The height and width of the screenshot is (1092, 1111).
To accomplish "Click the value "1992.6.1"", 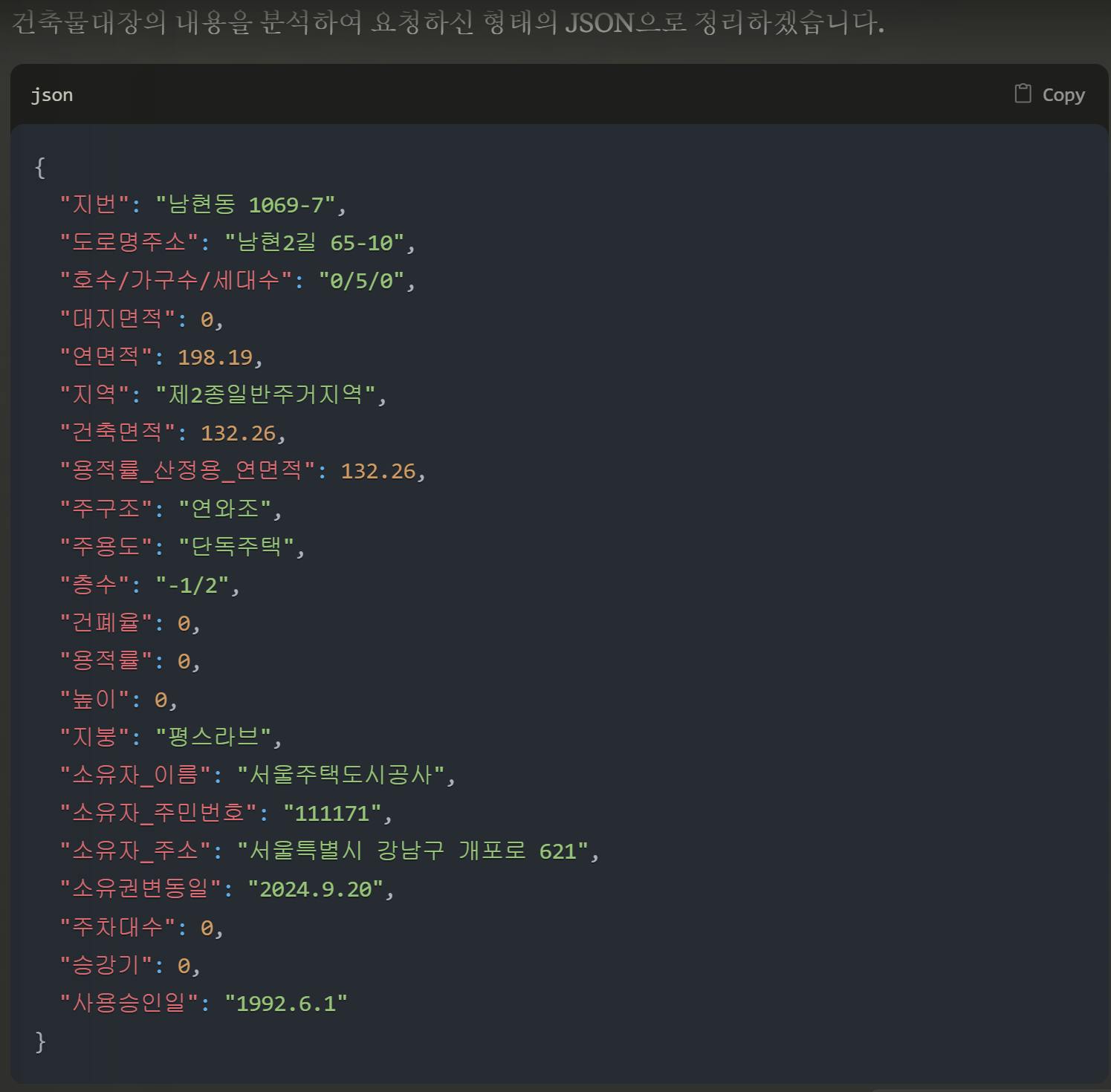I will point(286,1003).
